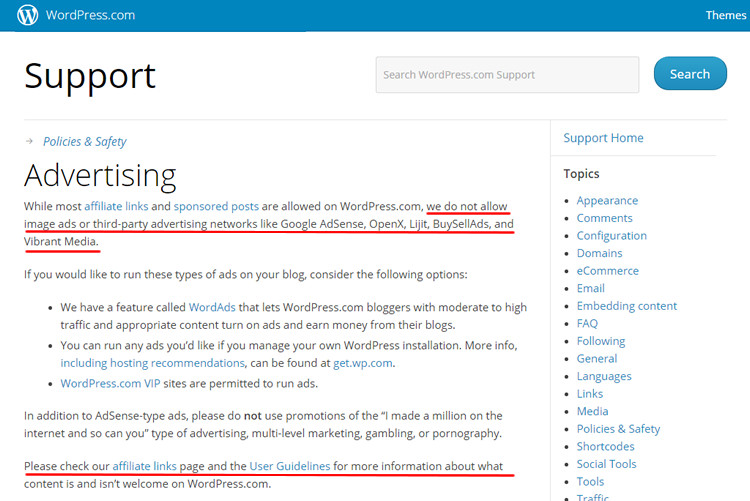Open the Shortcodes topic
750x501 pixels.
pyautogui.click(x=605, y=446)
